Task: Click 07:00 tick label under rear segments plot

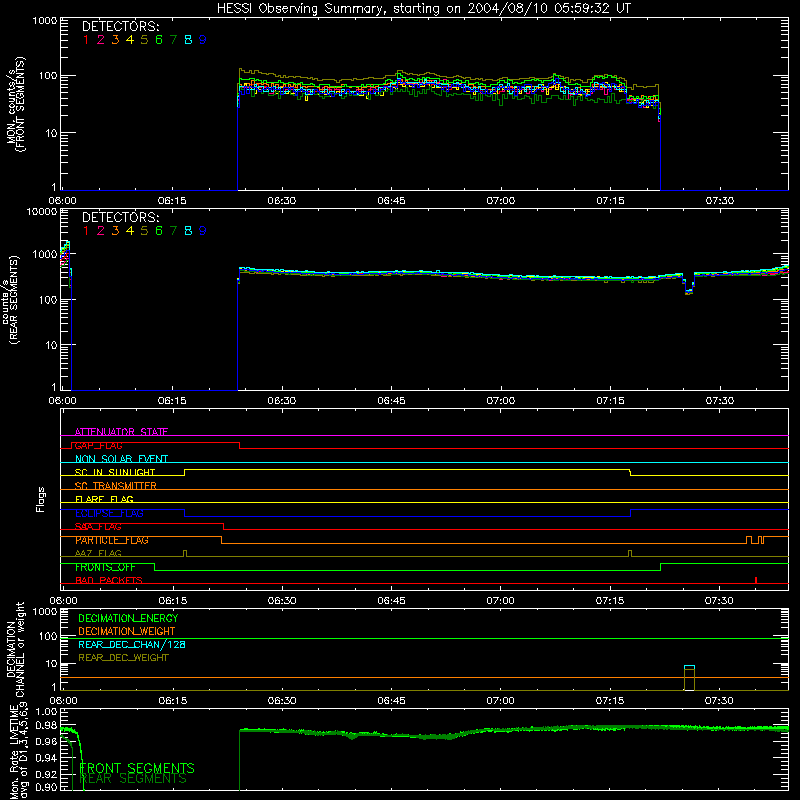Action: tap(501, 401)
